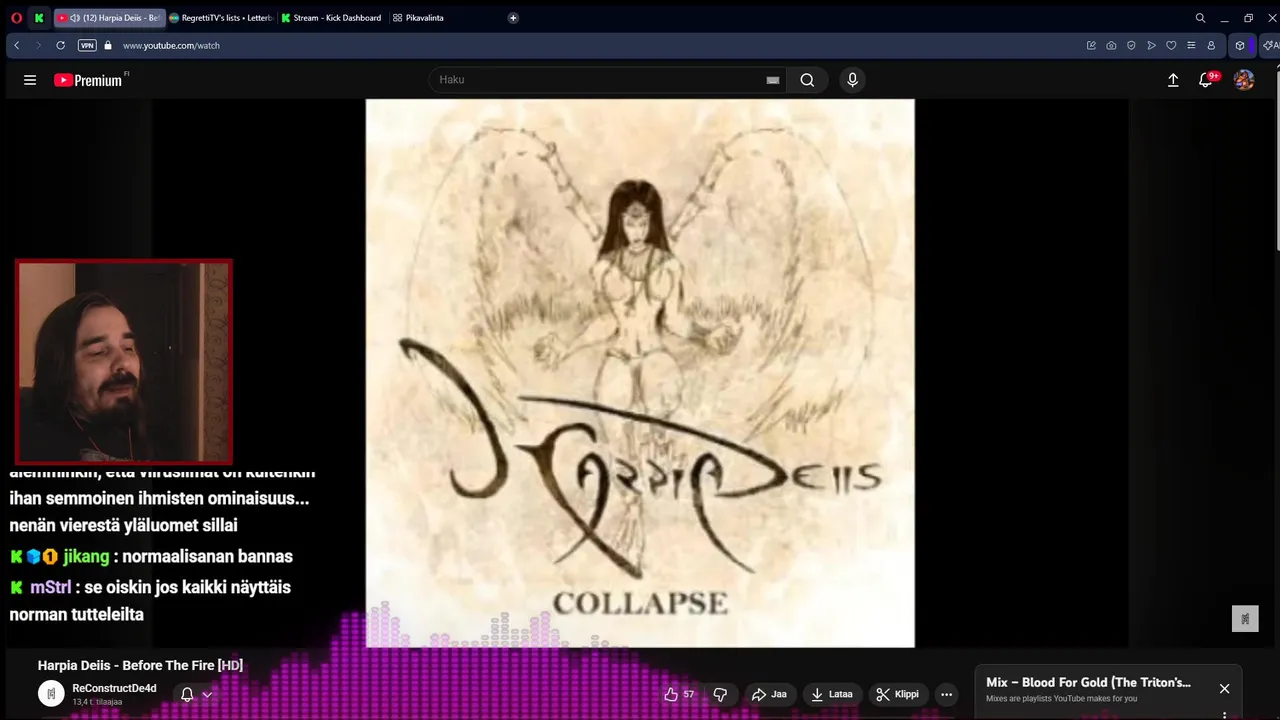Open the Opera account profile icon
1280x720 pixels.
(1211, 45)
